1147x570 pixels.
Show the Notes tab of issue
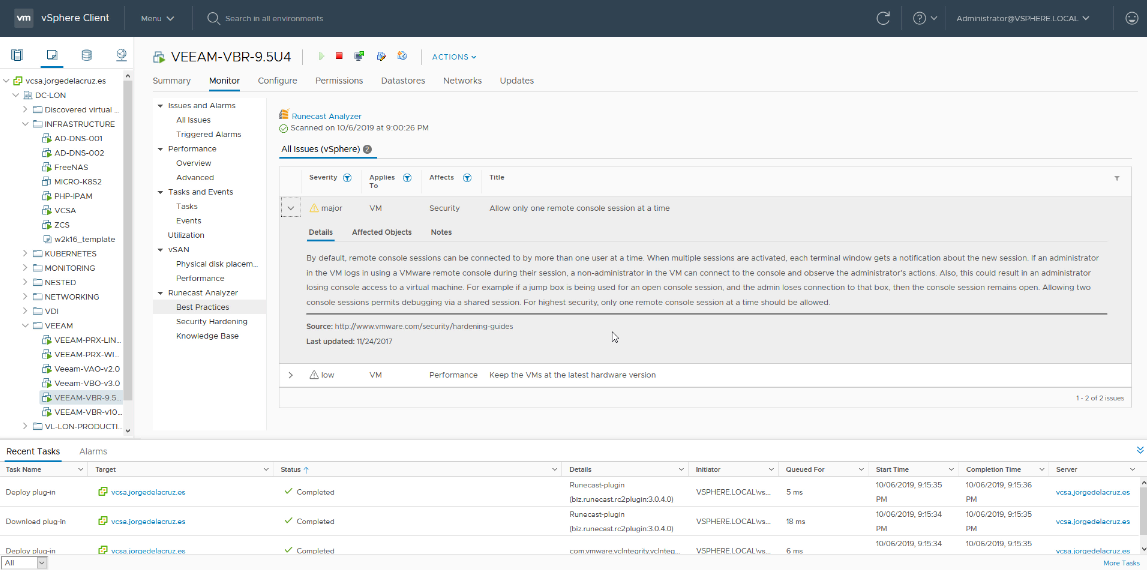click(x=441, y=232)
